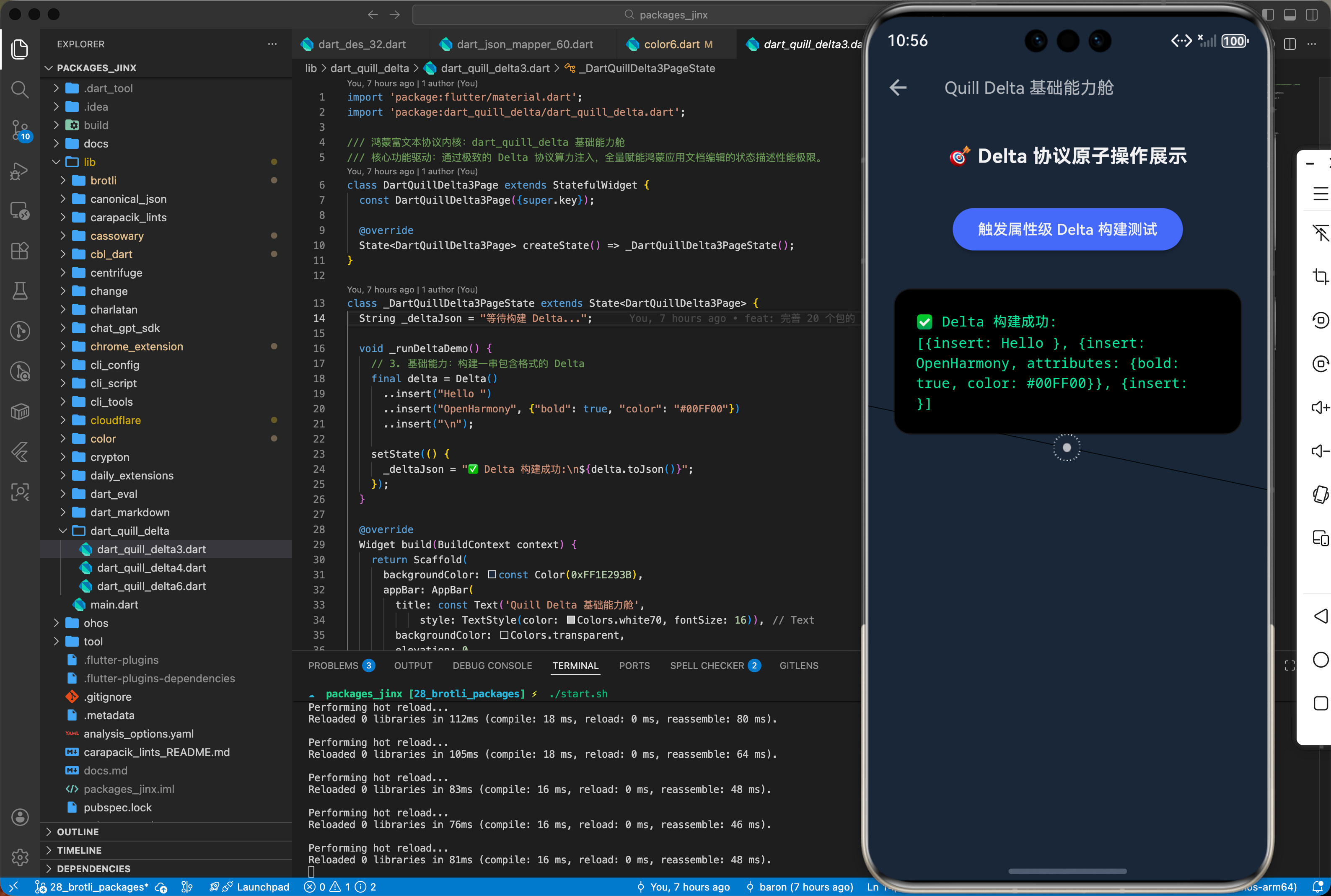
Task: Open the Testing flask icon view
Action: tap(19, 291)
